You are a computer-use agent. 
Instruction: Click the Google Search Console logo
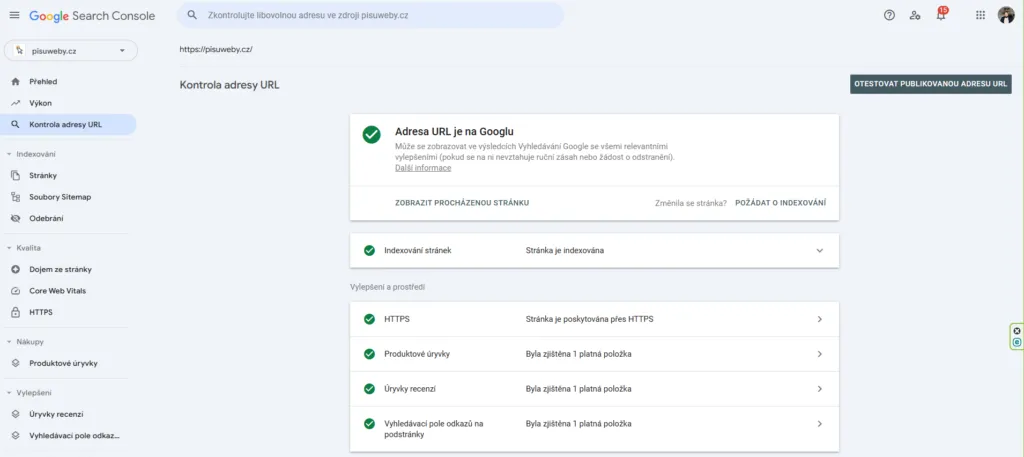(x=92, y=16)
